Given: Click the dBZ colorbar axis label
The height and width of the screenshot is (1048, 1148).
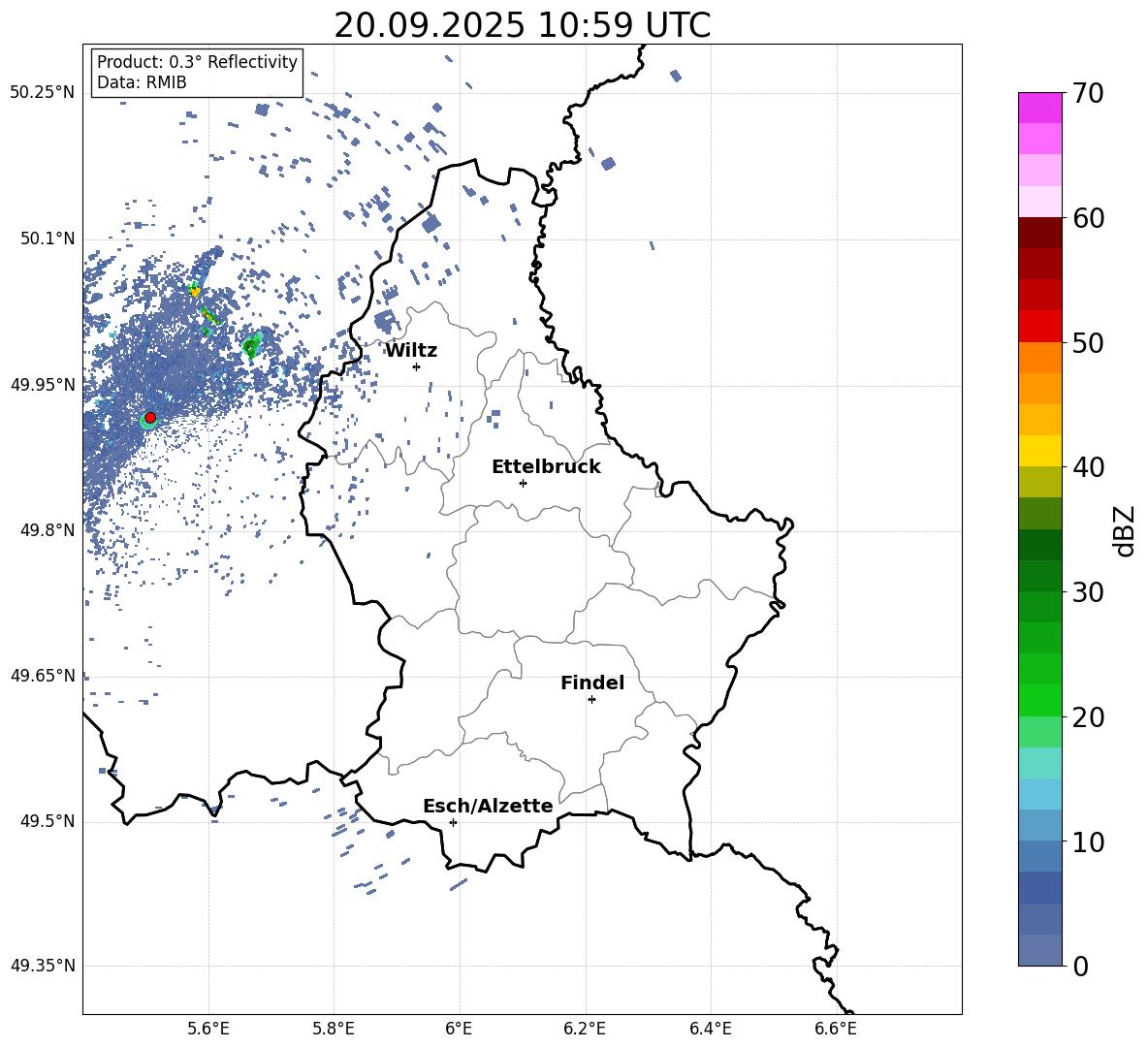Looking at the screenshot, I should 1123,530.
